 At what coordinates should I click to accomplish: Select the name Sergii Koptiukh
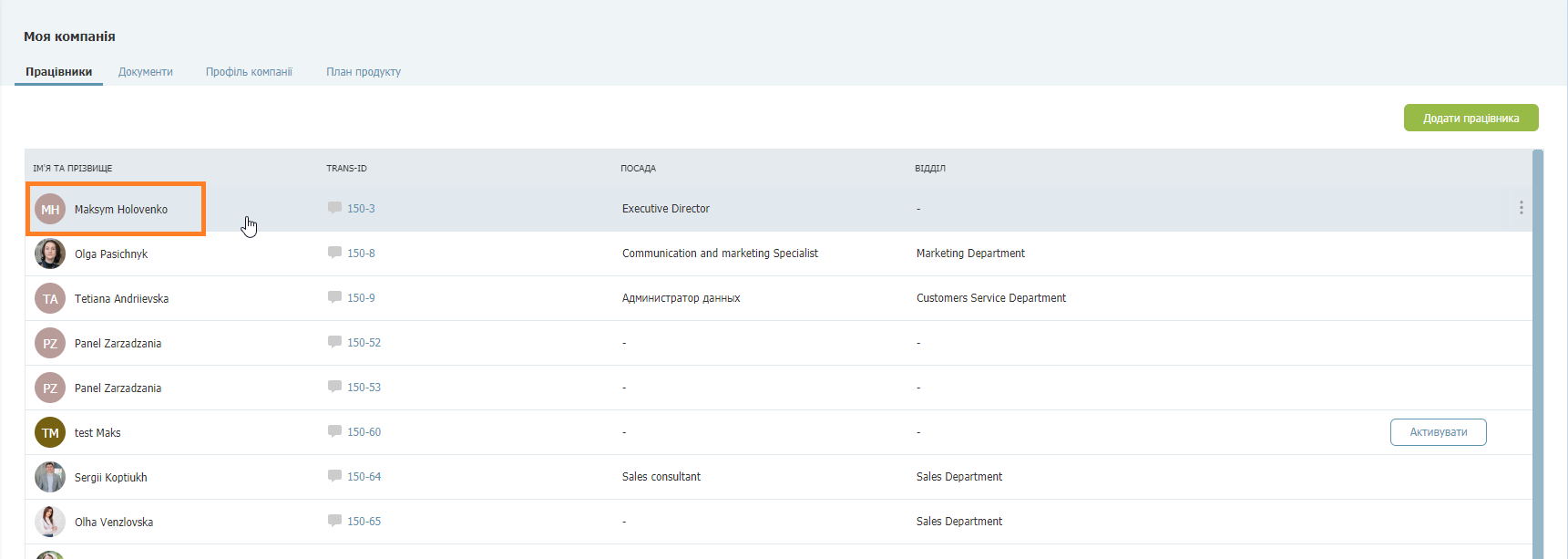[110, 478]
